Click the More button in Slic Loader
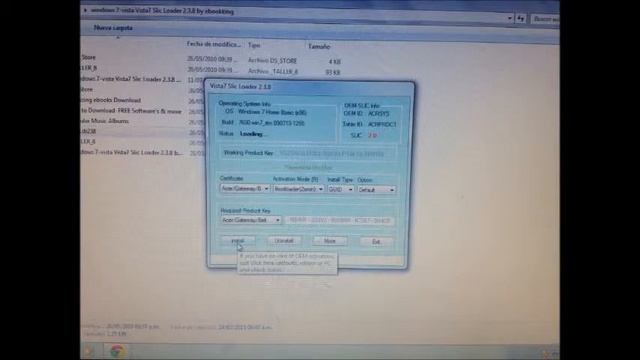640x360 pixels. pos(330,241)
